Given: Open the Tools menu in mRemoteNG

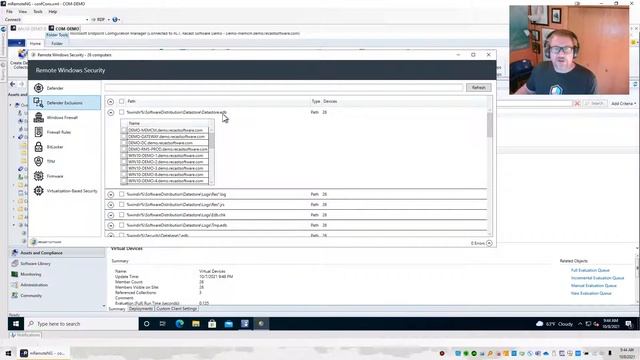Looking at the screenshot, I should (38, 11).
